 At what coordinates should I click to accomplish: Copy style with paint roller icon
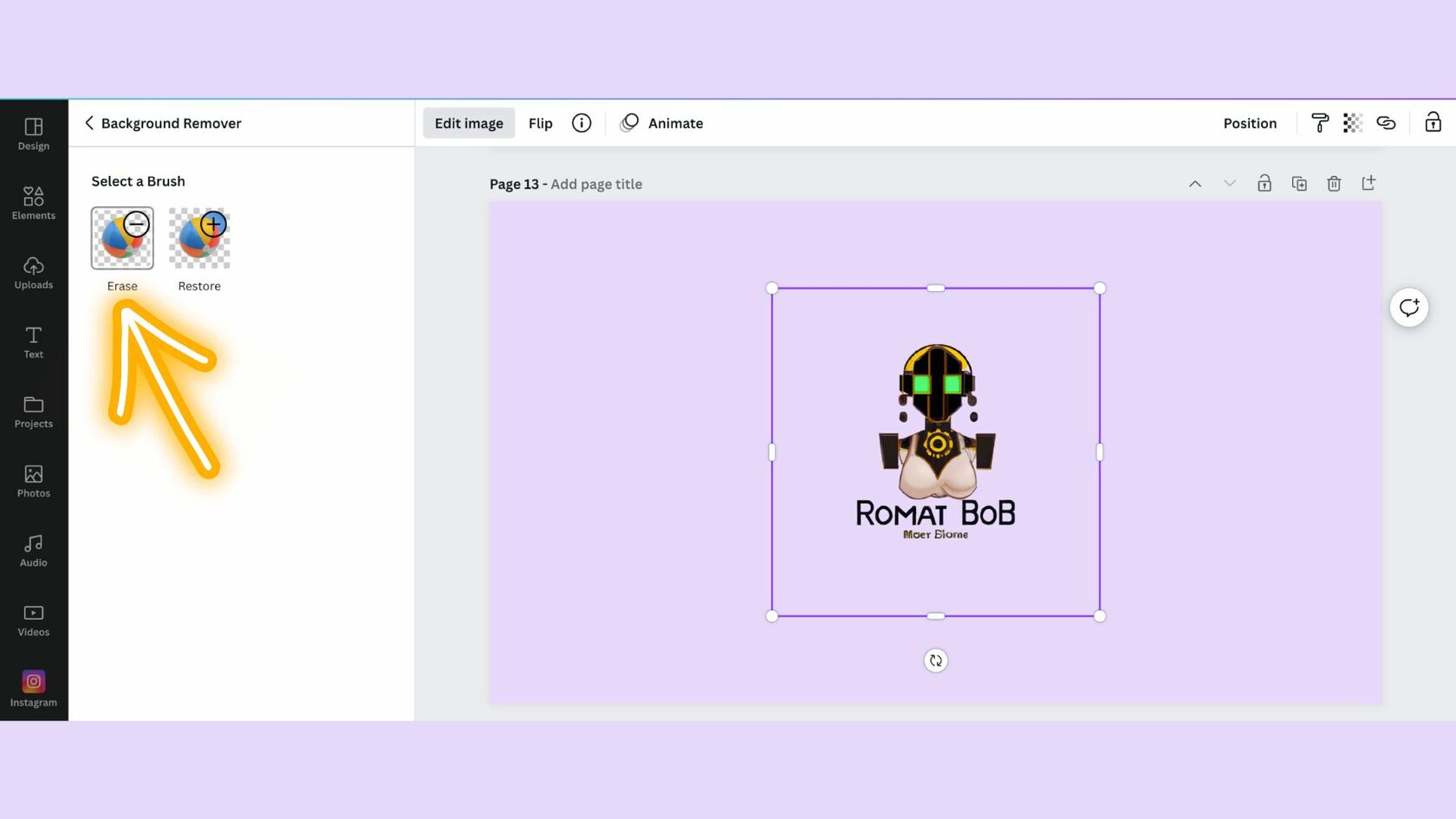click(x=1320, y=123)
